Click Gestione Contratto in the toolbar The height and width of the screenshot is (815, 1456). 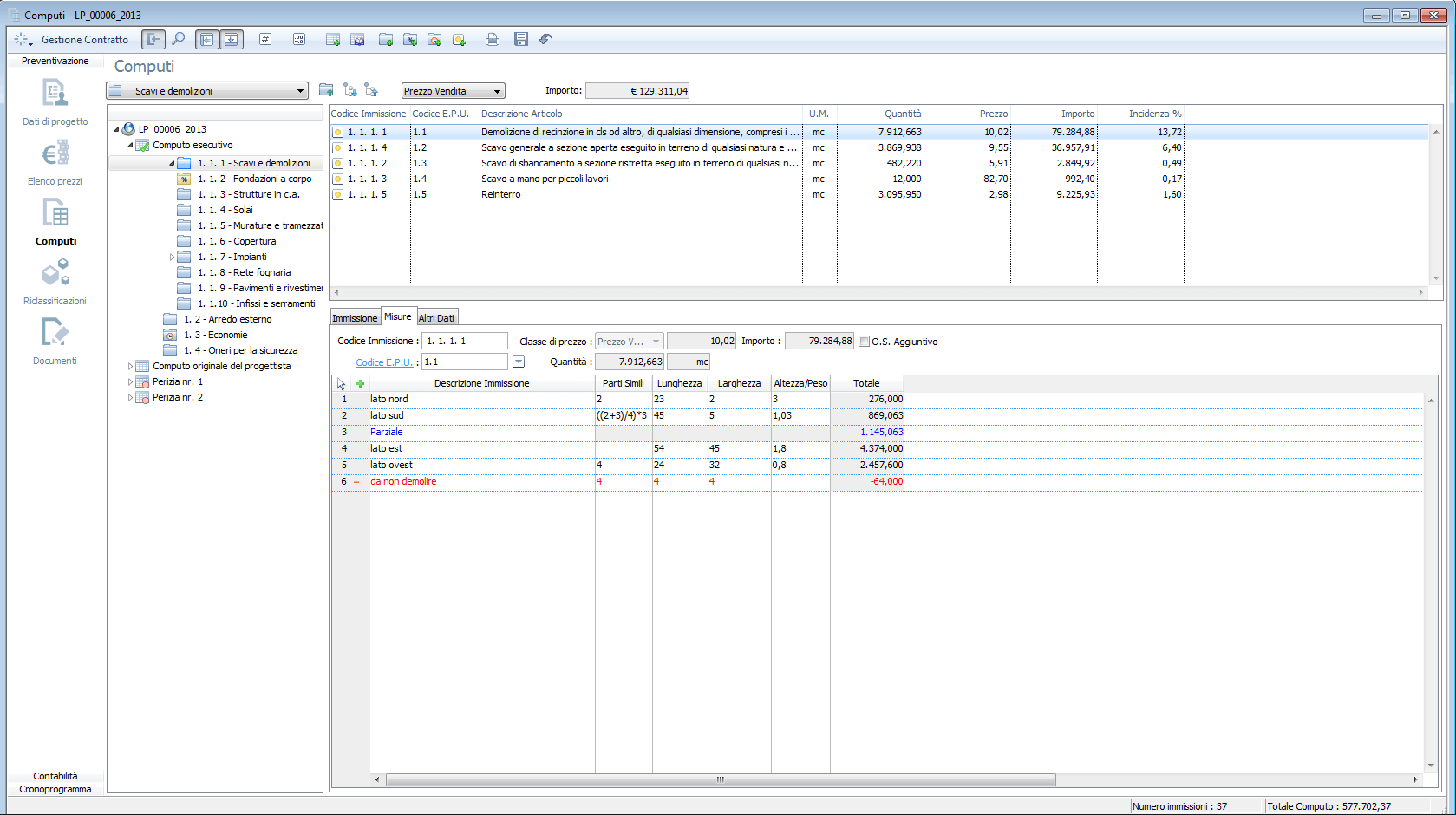(x=84, y=40)
